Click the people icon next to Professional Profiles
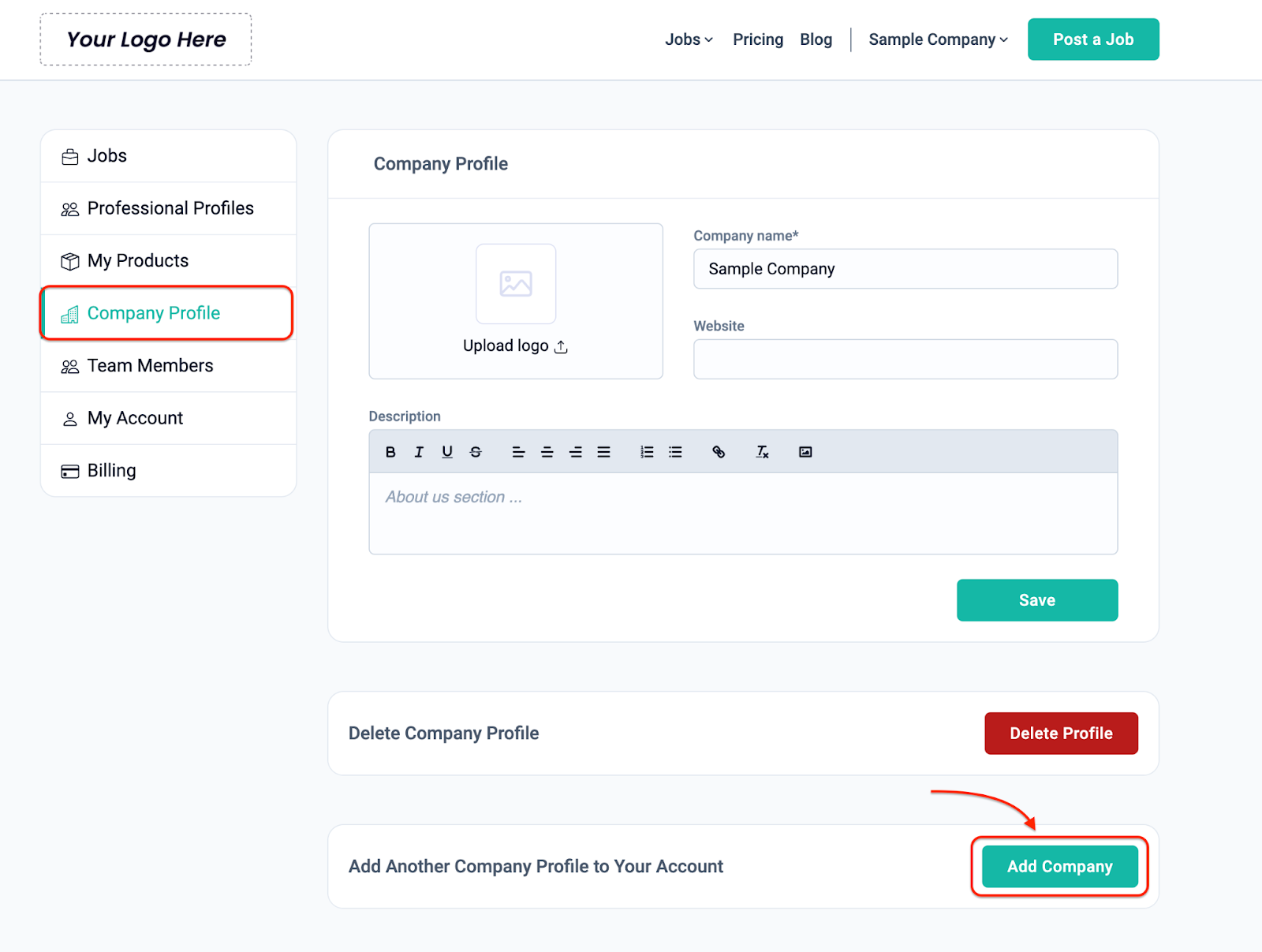 [x=70, y=209]
